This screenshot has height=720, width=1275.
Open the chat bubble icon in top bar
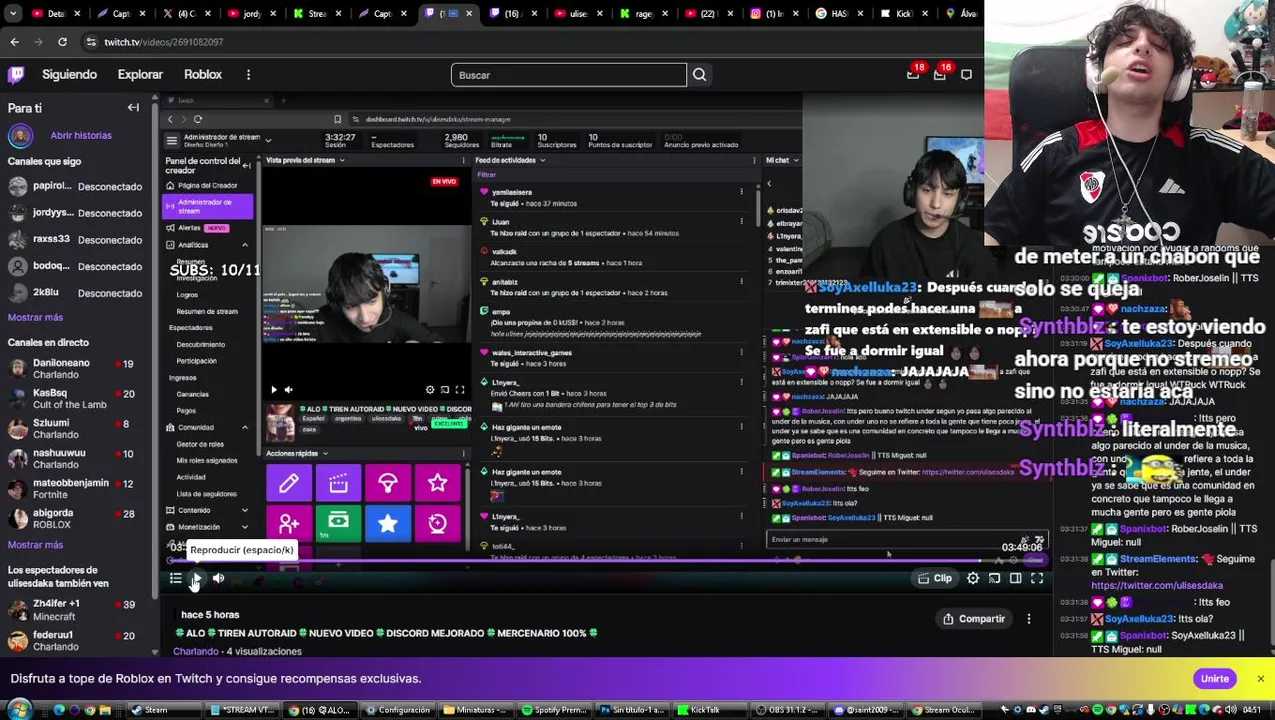[x=966, y=75]
